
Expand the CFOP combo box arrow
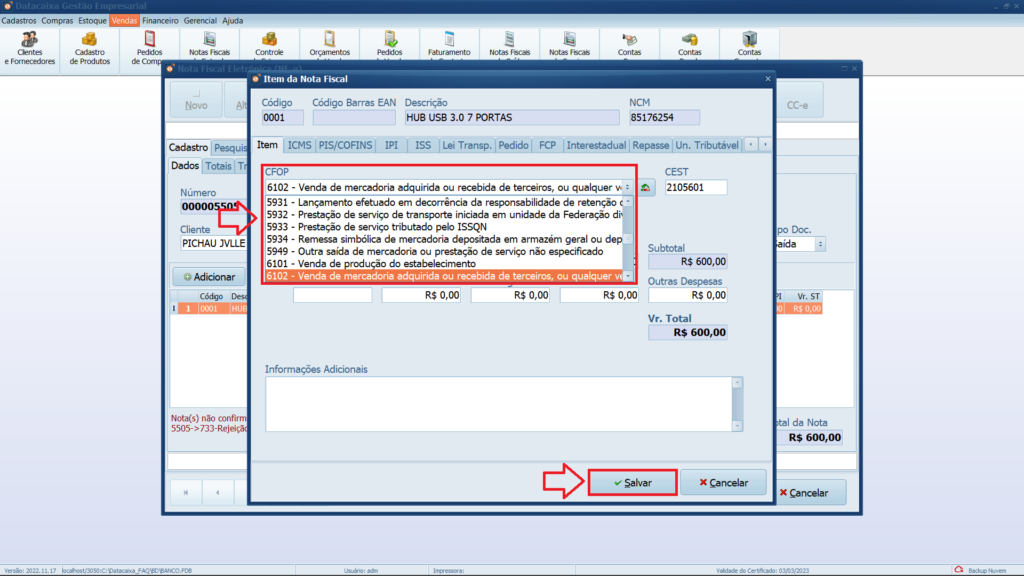(x=627, y=187)
